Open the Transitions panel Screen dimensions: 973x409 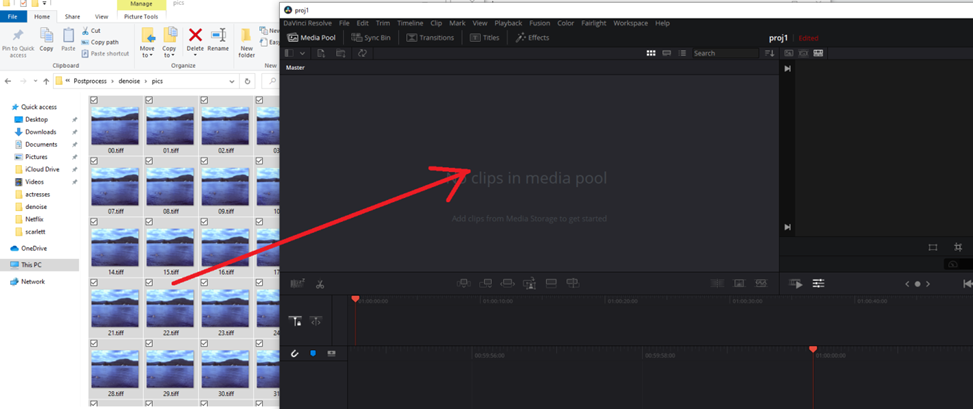click(430, 38)
